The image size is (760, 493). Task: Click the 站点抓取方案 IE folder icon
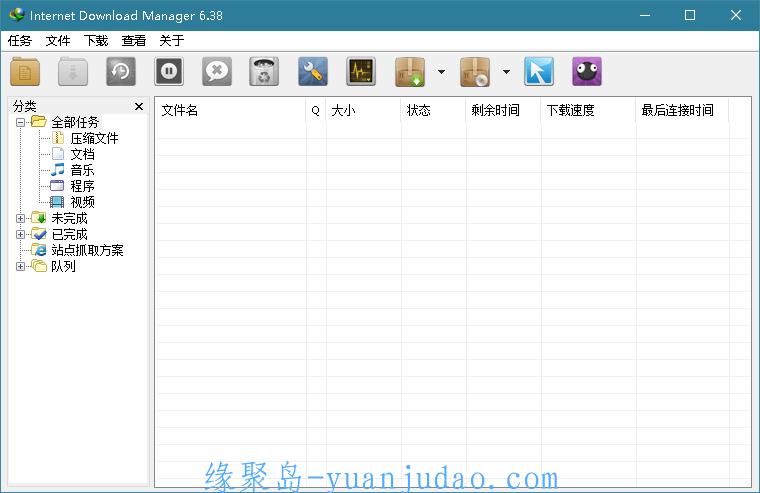pos(39,250)
